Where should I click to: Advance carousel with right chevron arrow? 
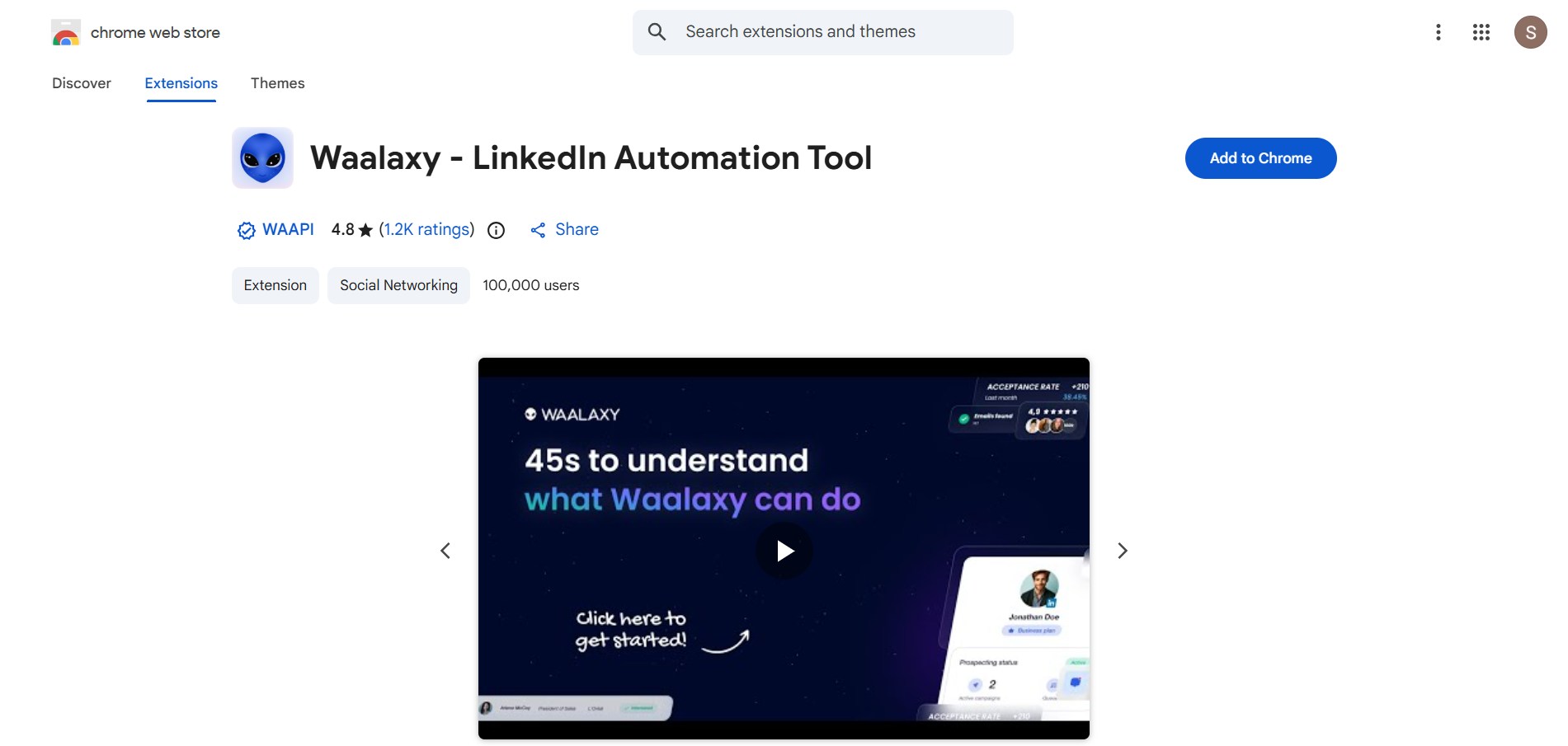(1122, 550)
